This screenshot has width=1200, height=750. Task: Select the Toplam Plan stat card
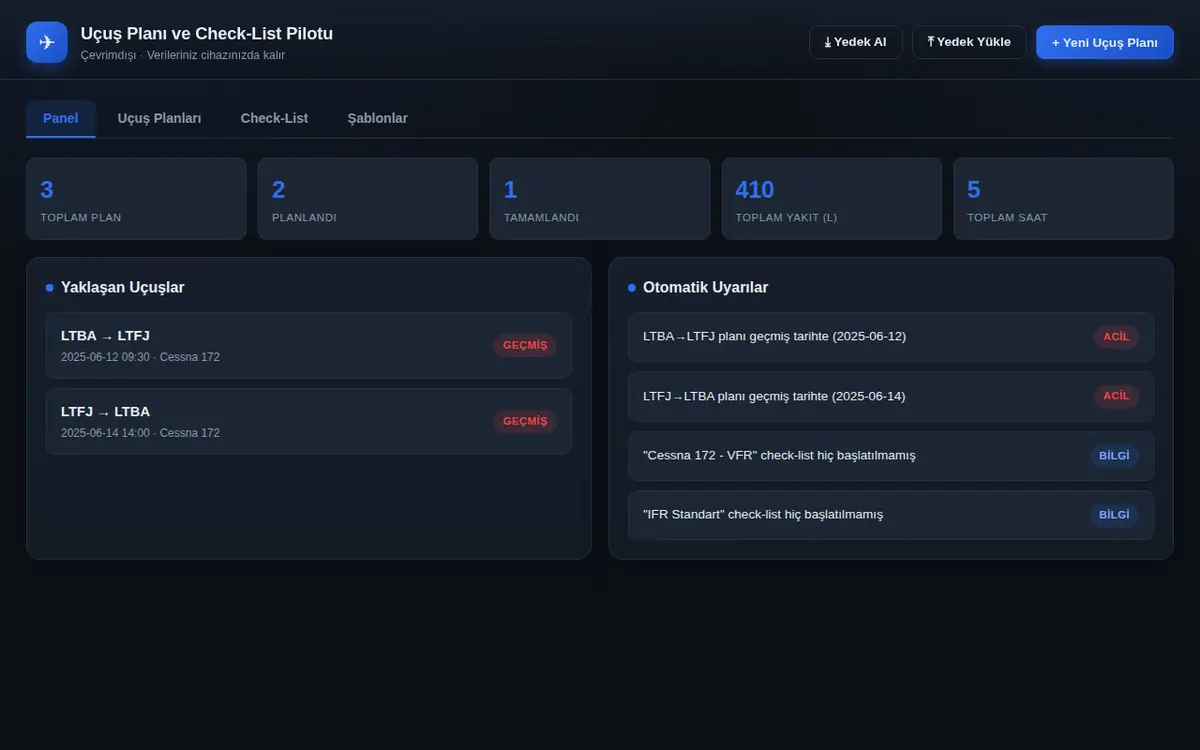click(x=136, y=198)
